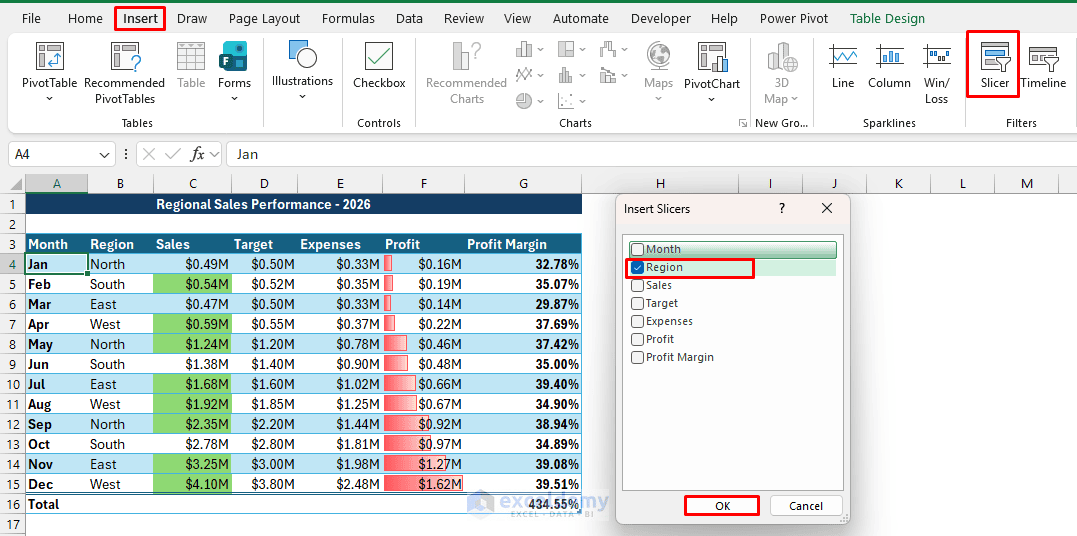Screen dimensions: 1077x536
Task: Select column C header
Action: coord(193,183)
